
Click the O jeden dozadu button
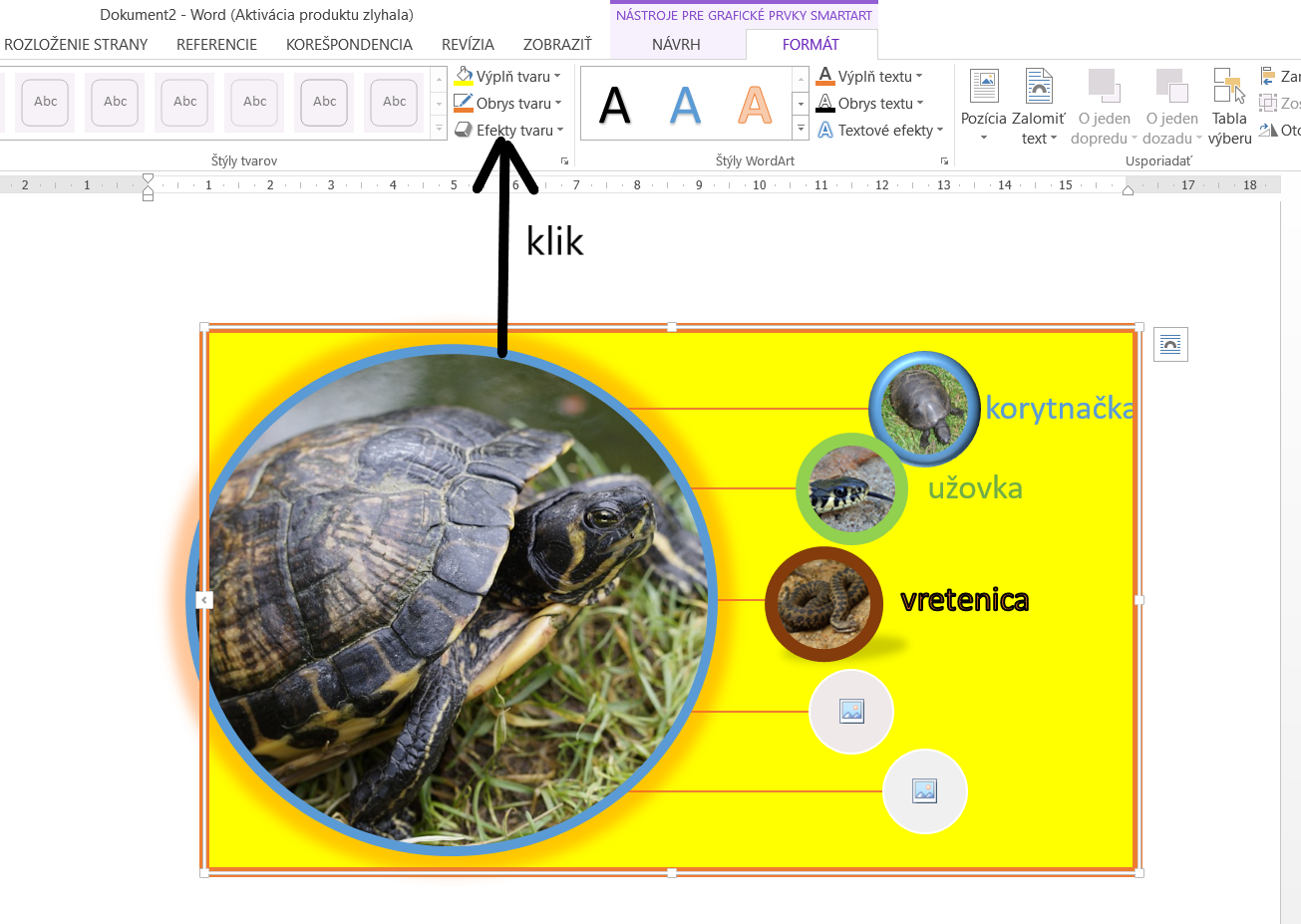click(1172, 107)
